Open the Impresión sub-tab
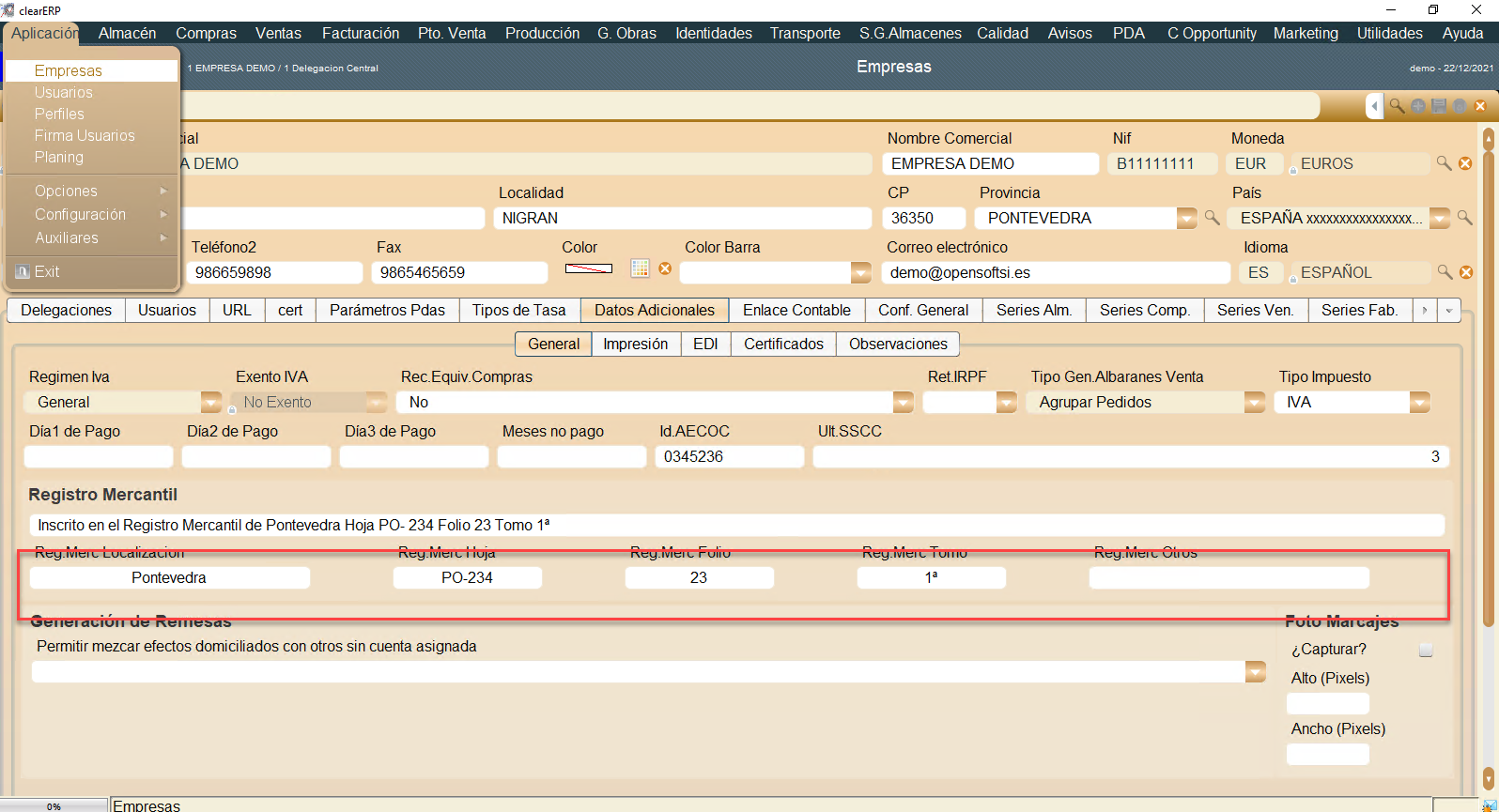Viewport: 1499px width, 812px height. [635, 344]
